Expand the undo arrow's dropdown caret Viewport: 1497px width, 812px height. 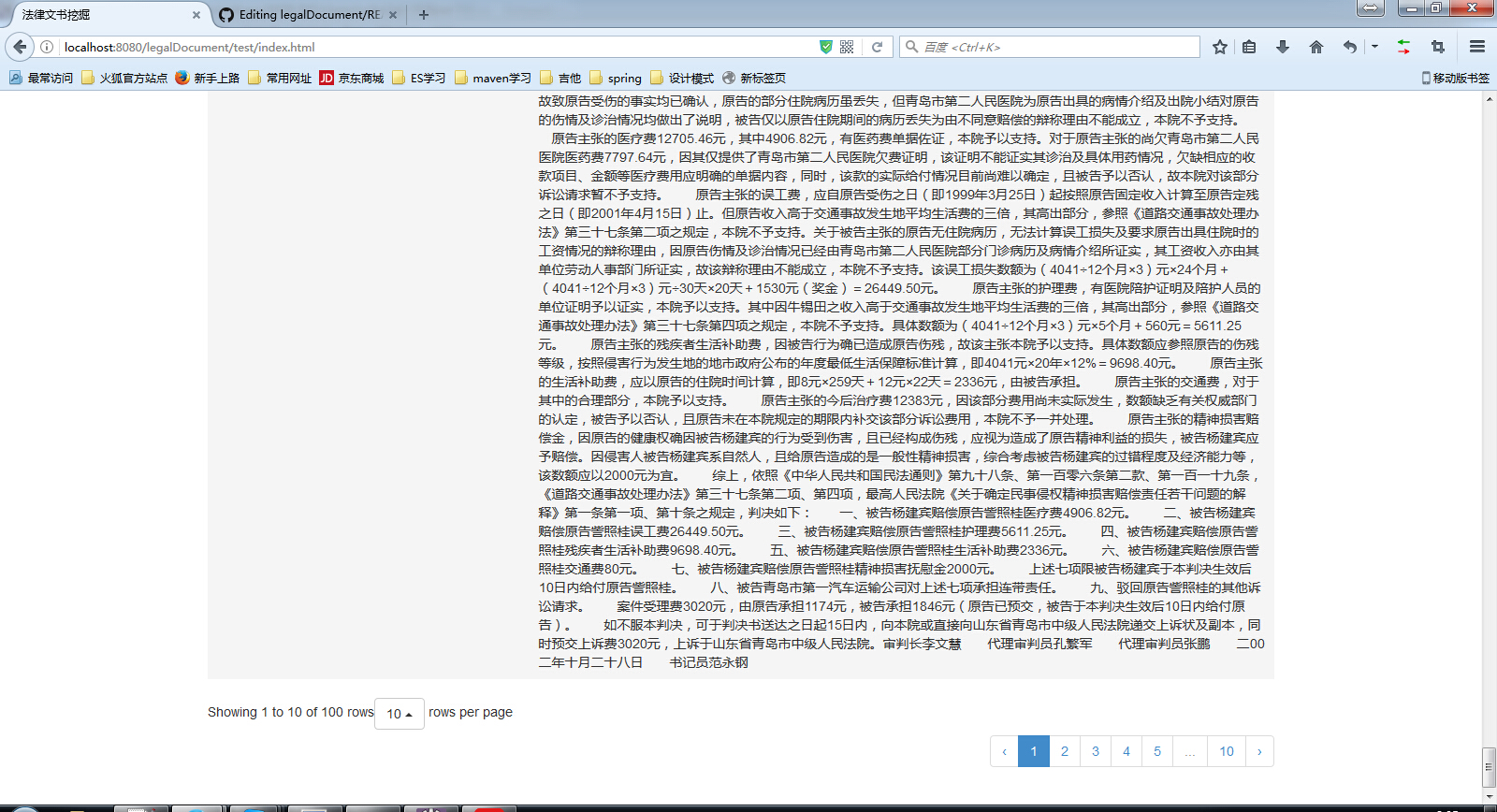pyautogui.click(x=1374, y=46)
